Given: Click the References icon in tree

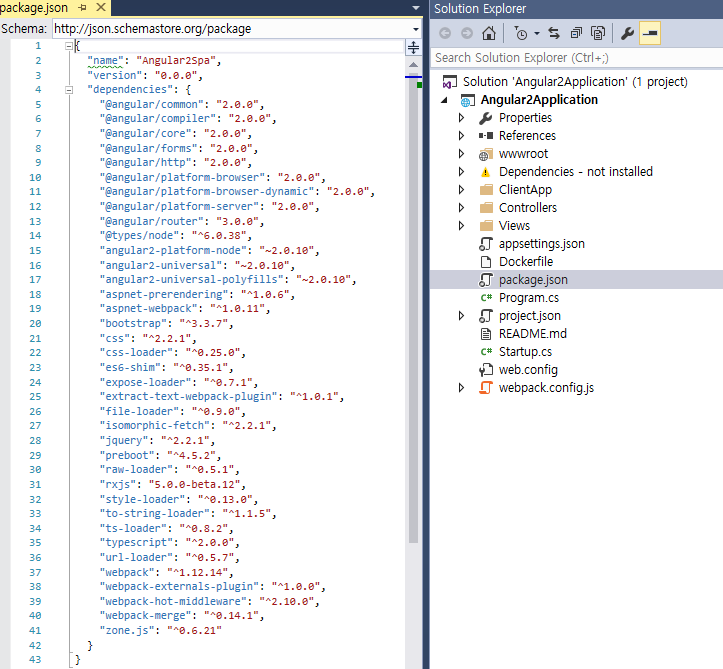Looking at the screenshot, I should point(486,136).
